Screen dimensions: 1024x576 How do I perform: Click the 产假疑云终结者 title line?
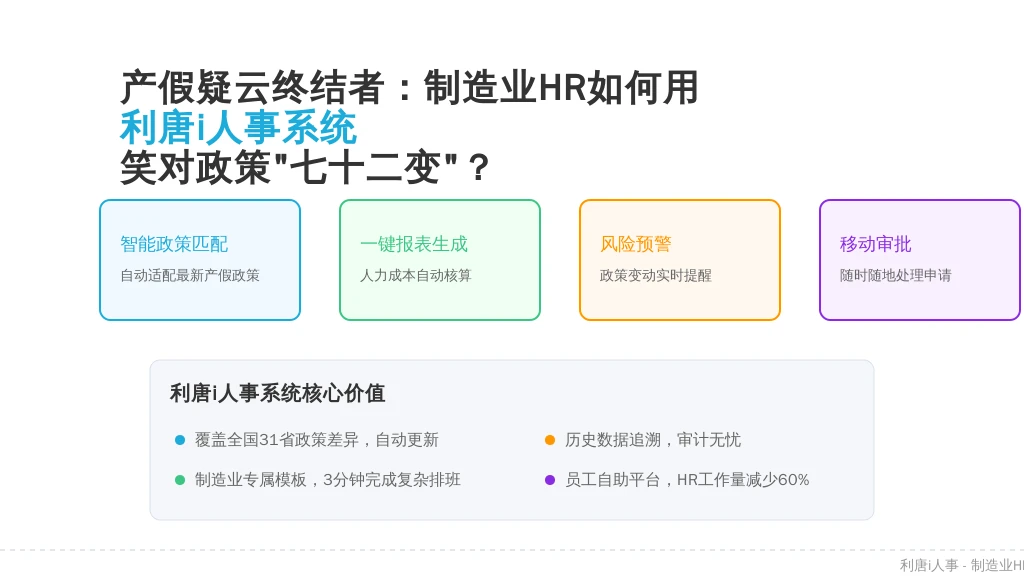pyautogui.click(x=409, y=88)
